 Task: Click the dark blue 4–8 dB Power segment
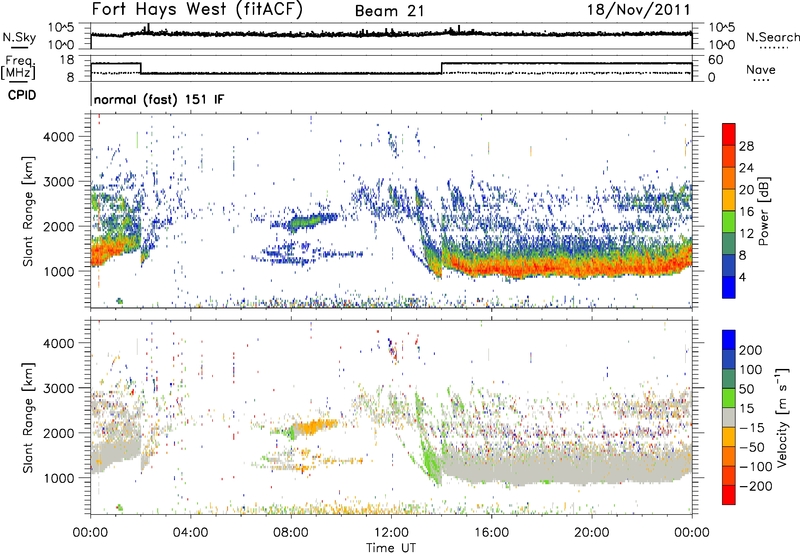[x=729, y=265]
